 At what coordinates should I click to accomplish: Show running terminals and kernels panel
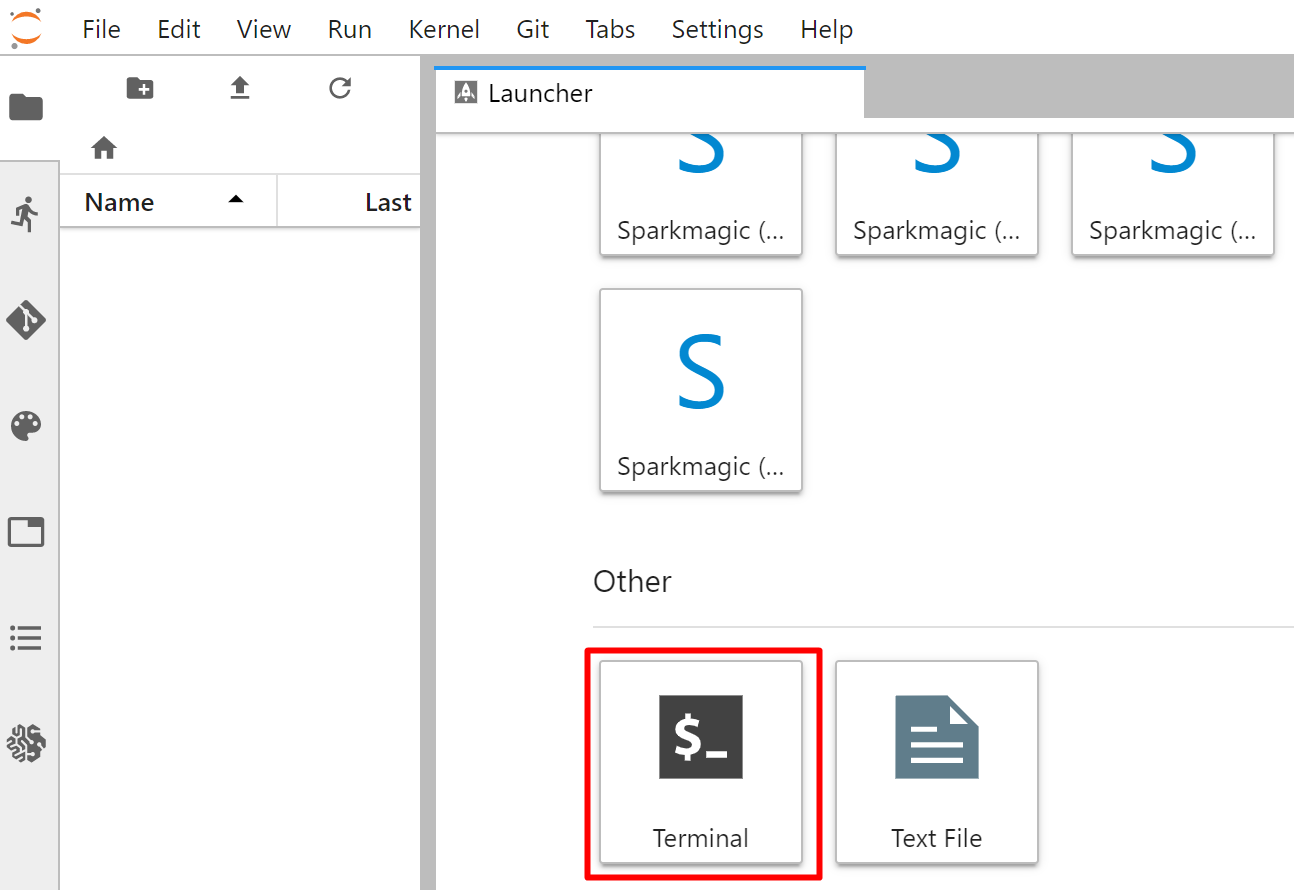(x=26, y=214)
